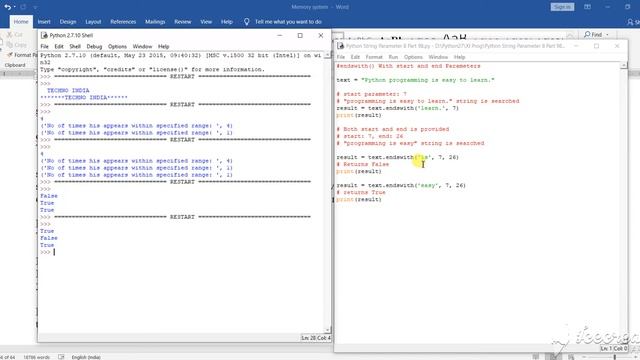The width and height of the screenshot is (640, 360).
Task: Select the Format Painter brush
Action: coord(9,55)
